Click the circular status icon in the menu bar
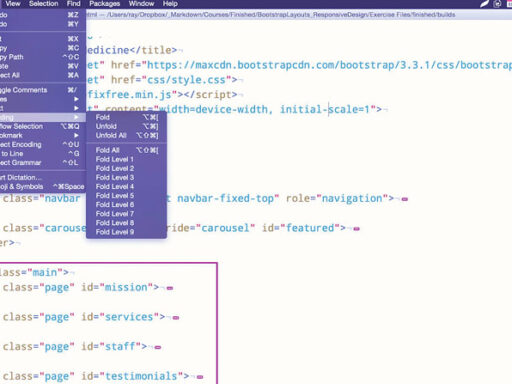512x384 pixels. (497, 4)
